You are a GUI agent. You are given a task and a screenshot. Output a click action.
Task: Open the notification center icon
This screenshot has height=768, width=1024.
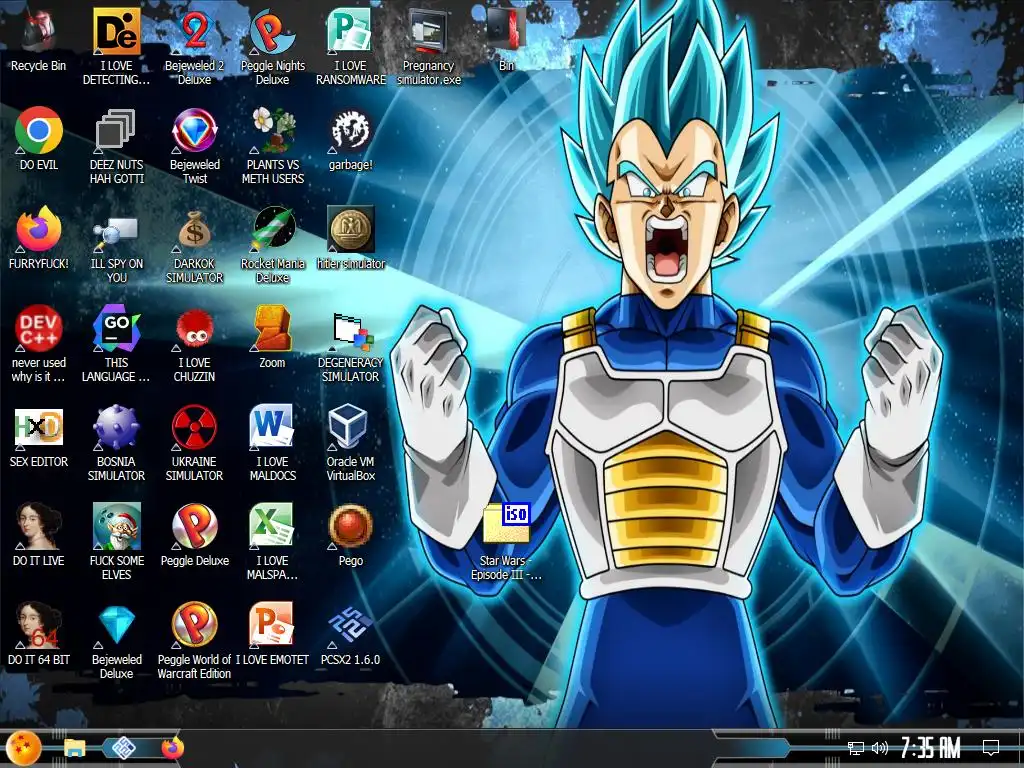pos(991,748)
